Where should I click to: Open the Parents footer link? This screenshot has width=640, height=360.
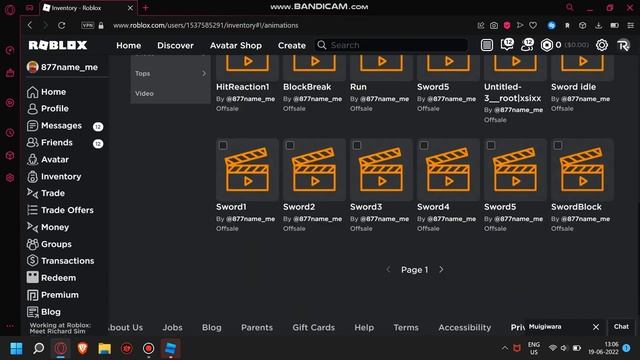(257, 327)
